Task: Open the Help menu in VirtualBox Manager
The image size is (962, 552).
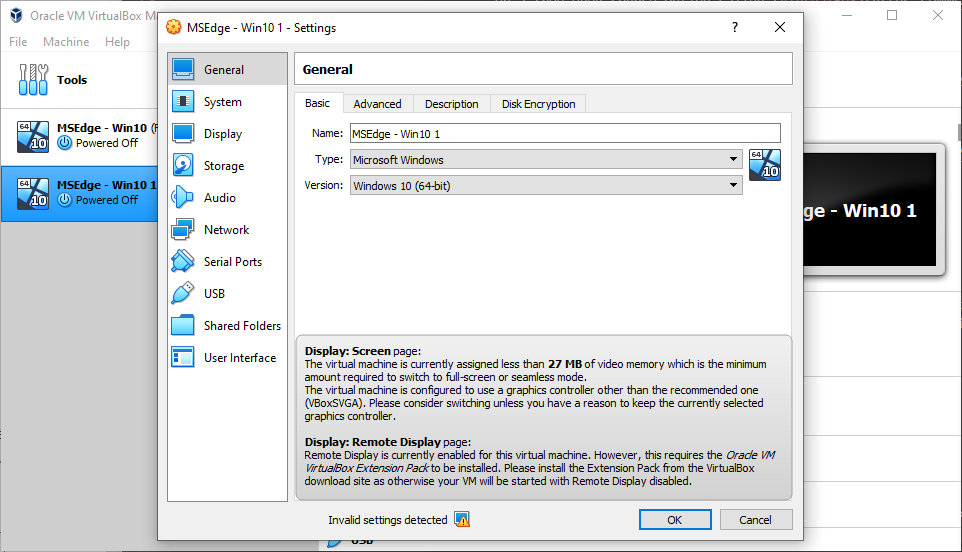Action: coord(117,42)
